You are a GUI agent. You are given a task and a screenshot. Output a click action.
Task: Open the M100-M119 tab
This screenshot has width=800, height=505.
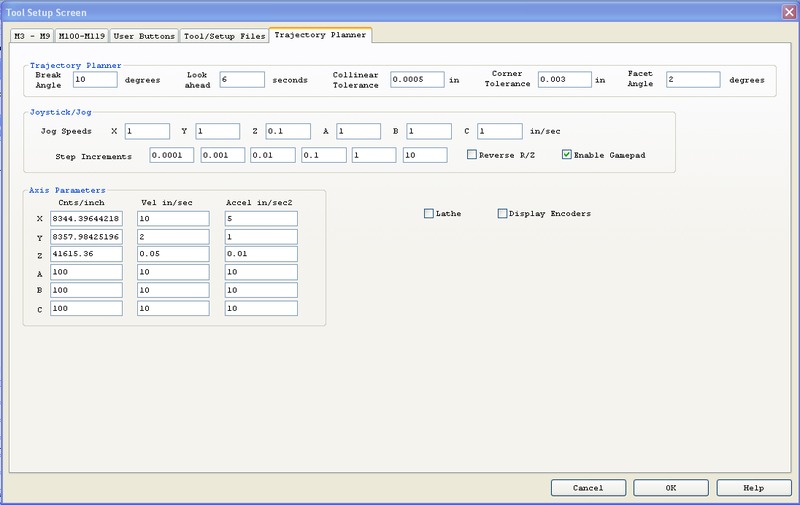click(80, 36)
